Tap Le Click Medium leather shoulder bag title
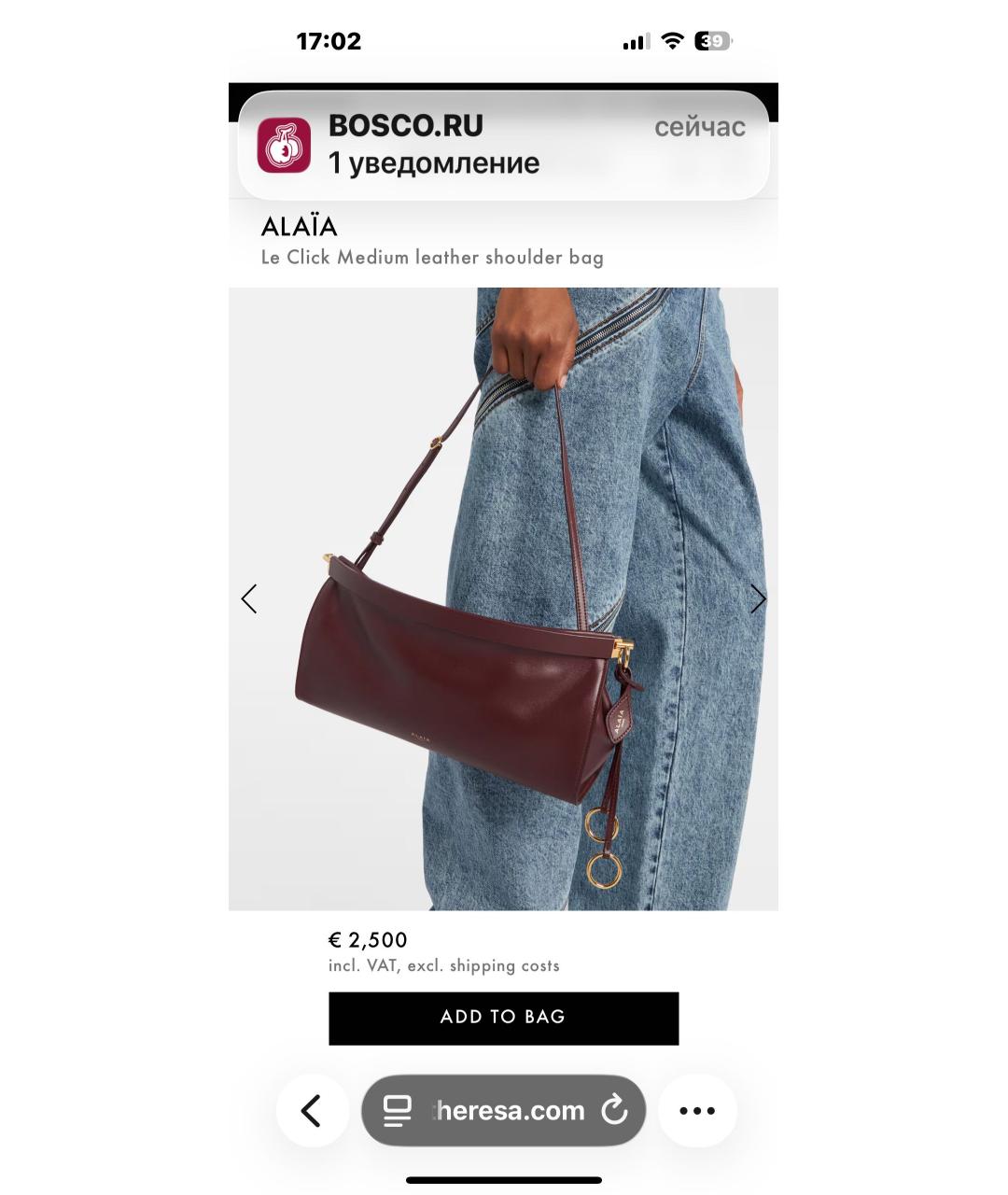1008x1195 pixels. tap(432, 258)
